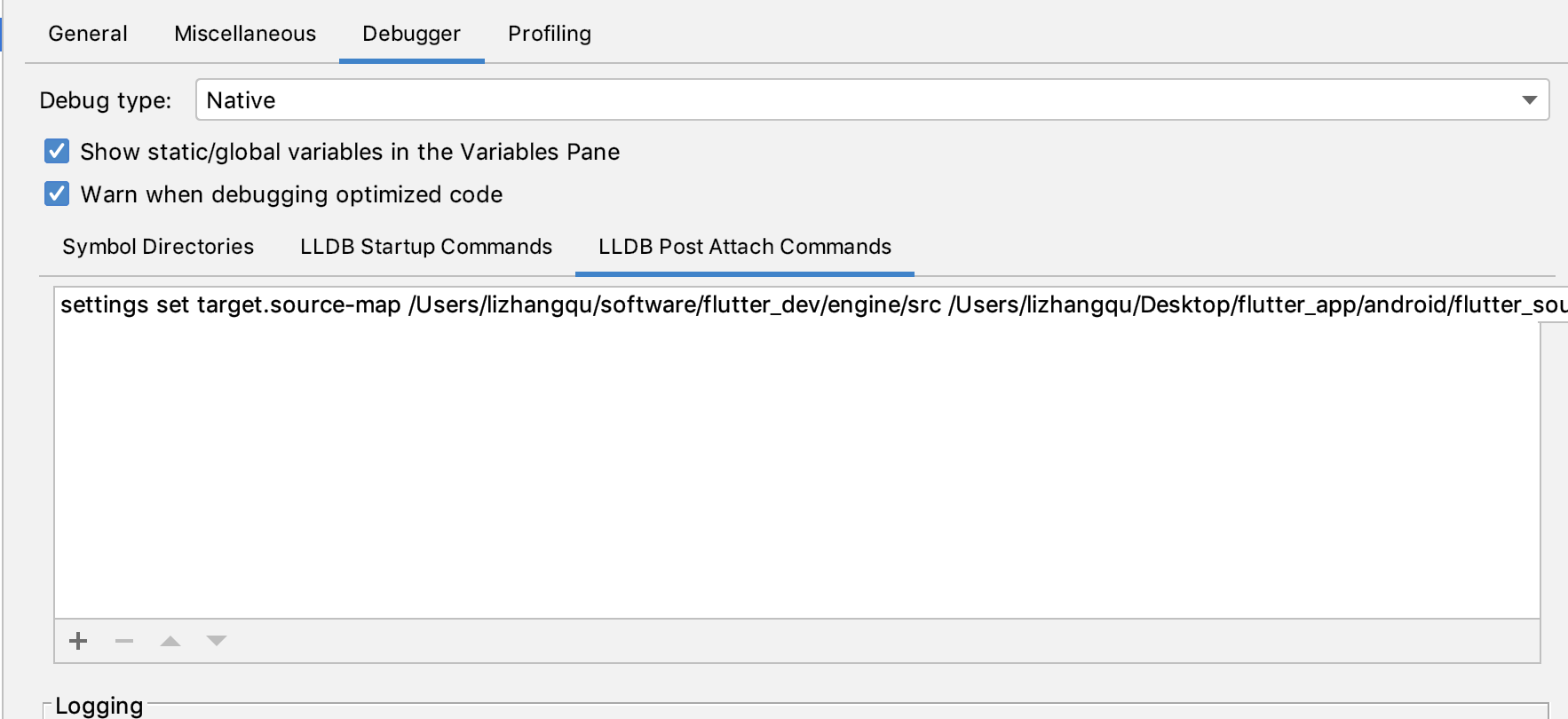Click the Debug type label
1568x719 pixels.
pyautogui.click(x=106, y=100)
